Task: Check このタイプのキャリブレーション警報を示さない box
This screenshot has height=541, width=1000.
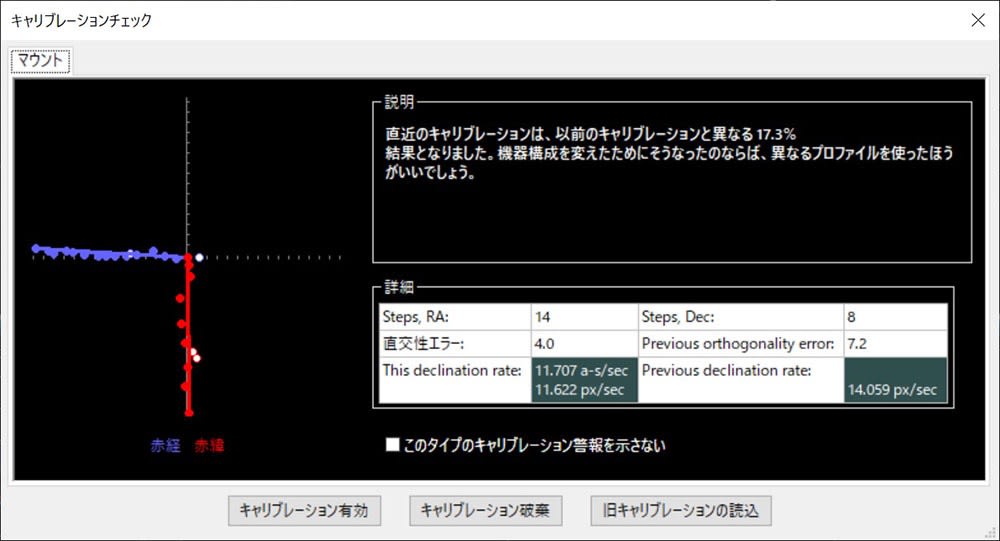Action: tap(392, 445)
